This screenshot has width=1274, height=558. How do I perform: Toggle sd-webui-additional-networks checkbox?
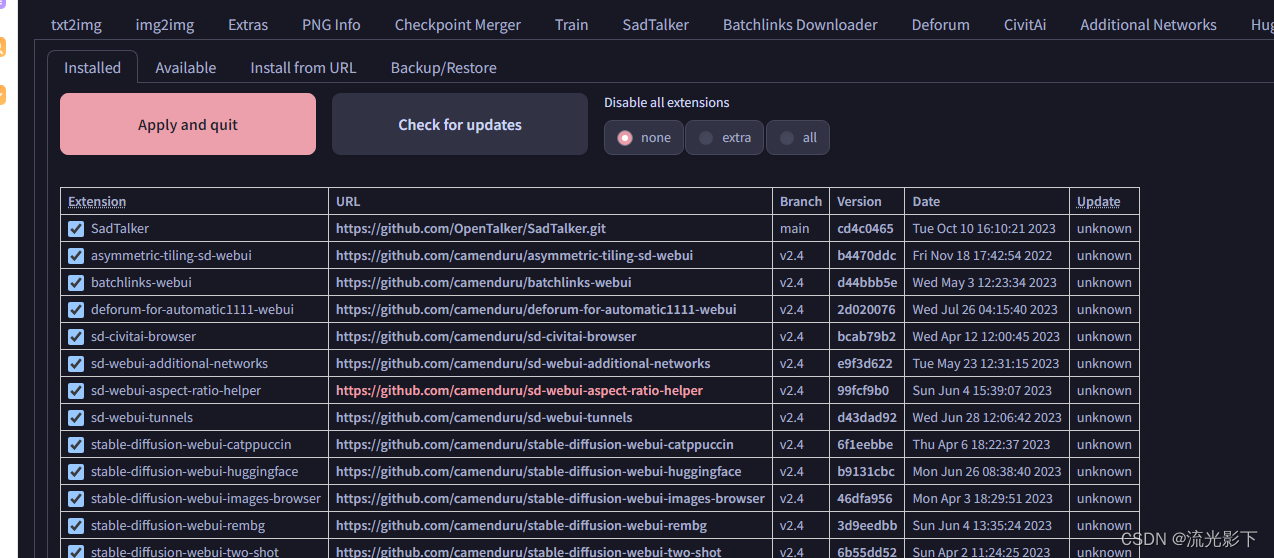pos(76,364)
